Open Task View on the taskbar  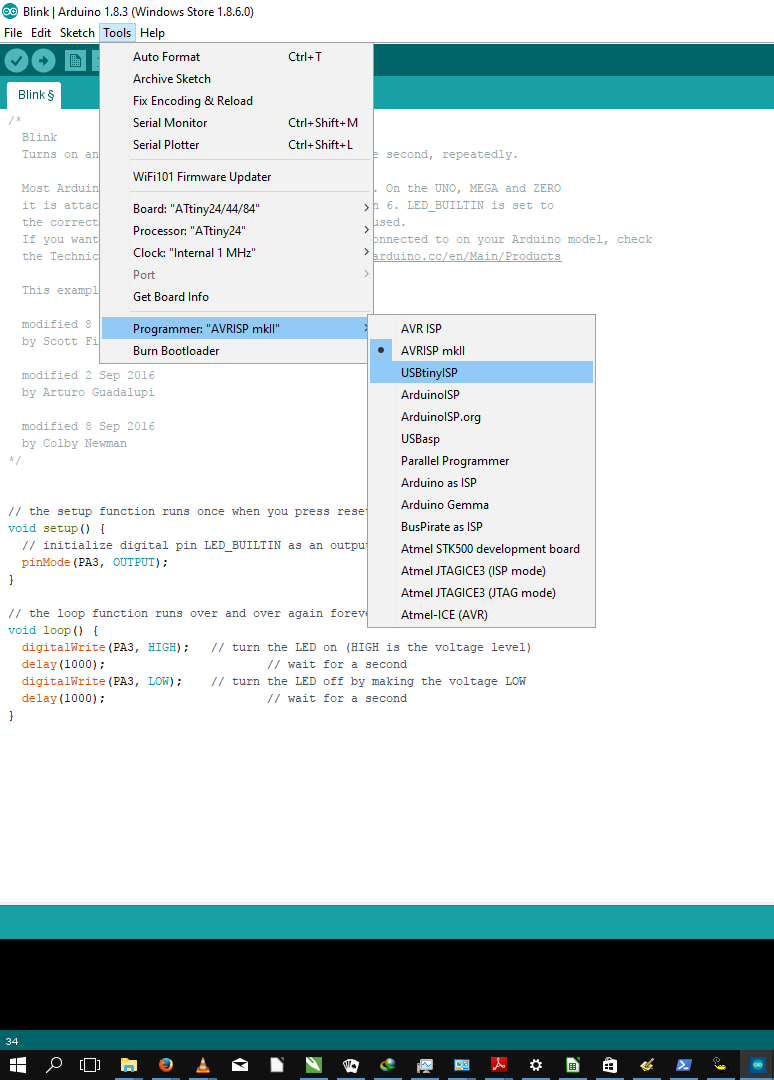click(x=90, y=1065)
